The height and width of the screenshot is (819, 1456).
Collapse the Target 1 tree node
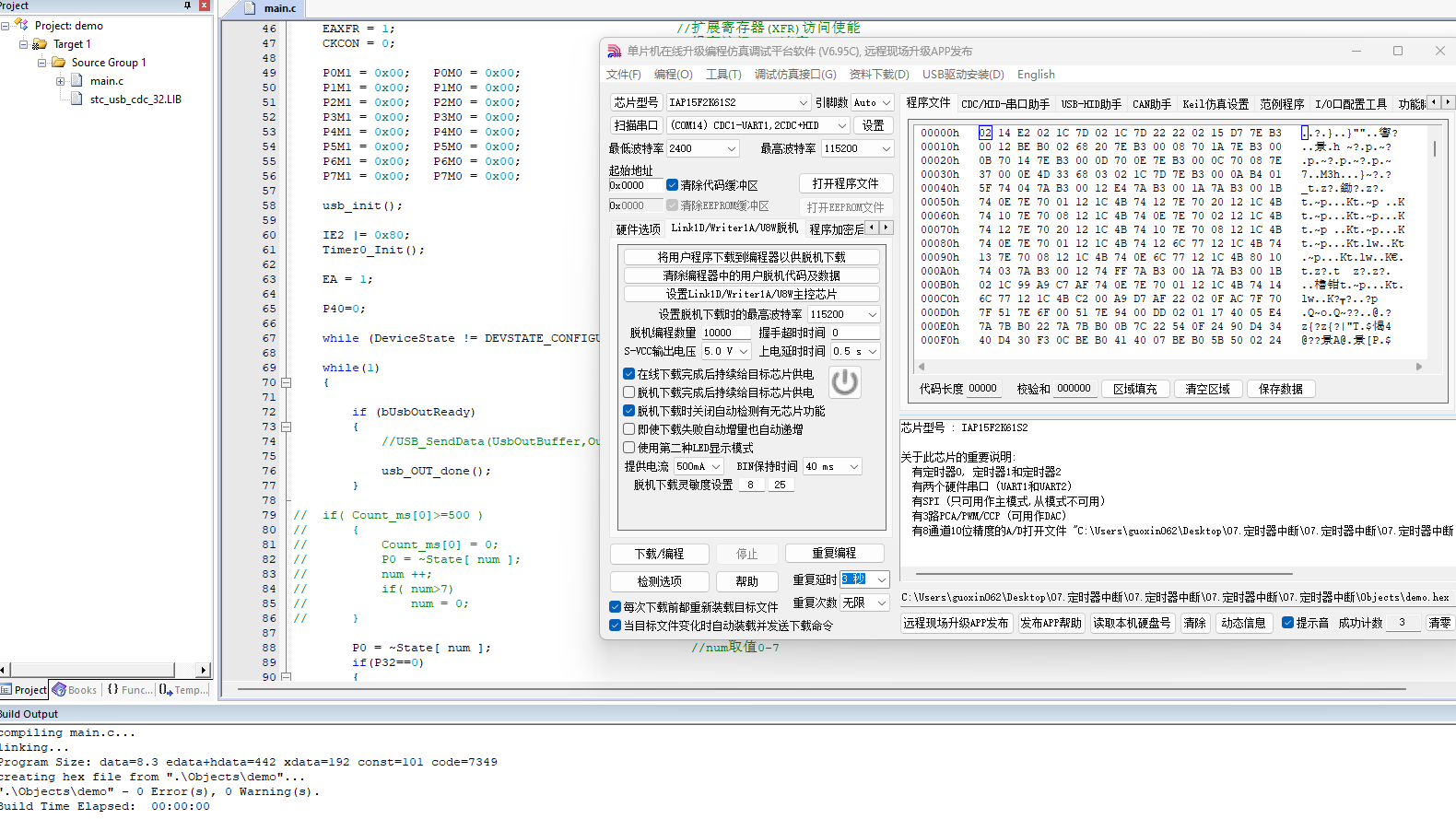24,44
